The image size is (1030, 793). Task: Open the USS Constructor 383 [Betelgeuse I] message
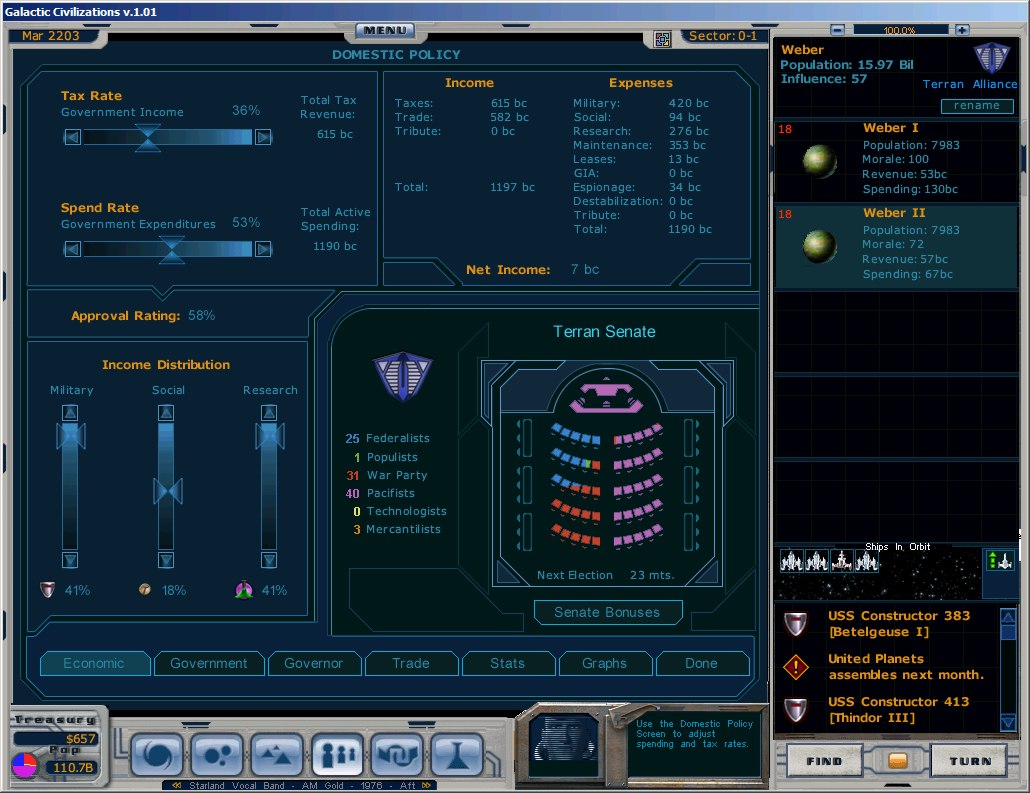click(x=899, y=624)
